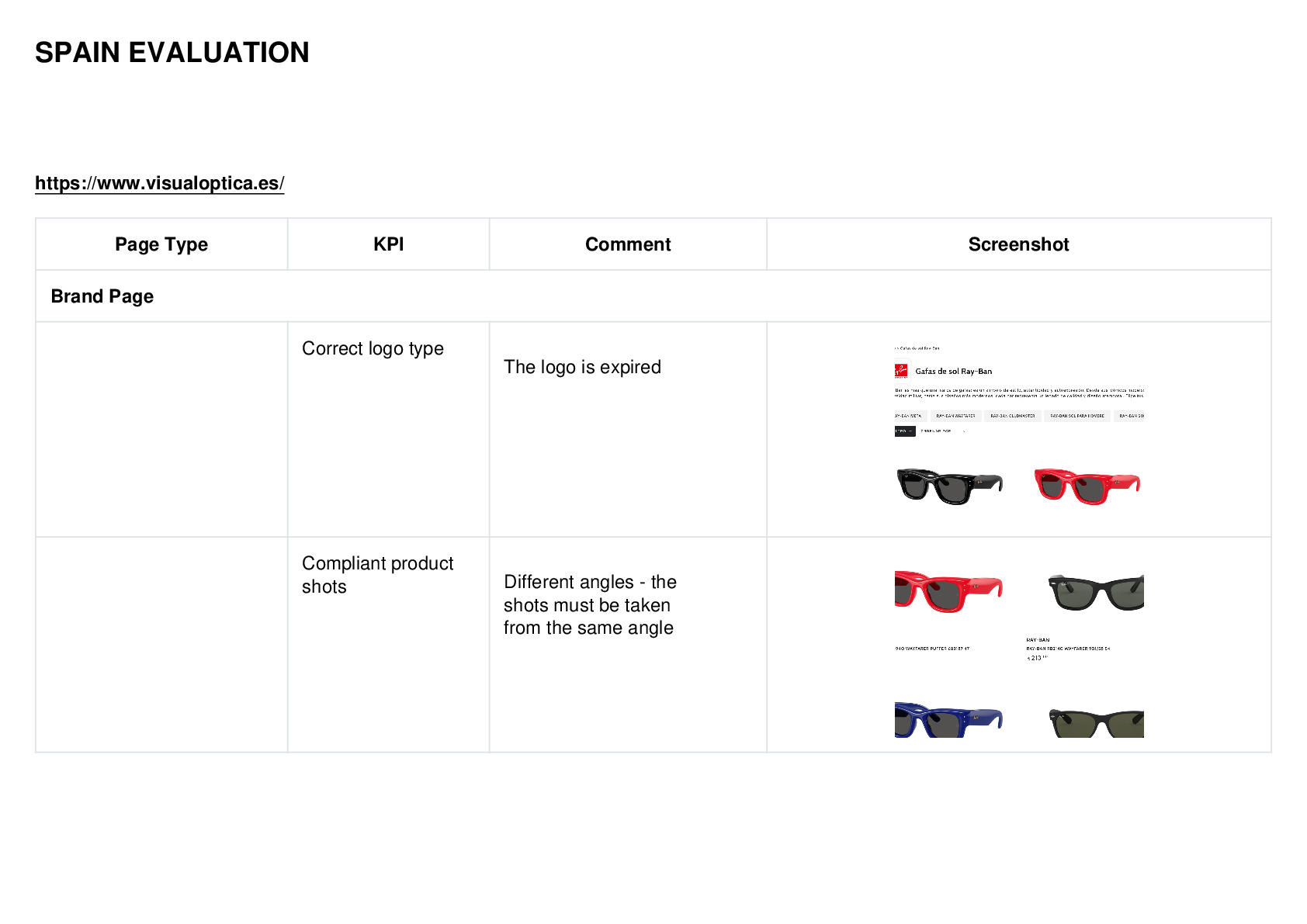Screen dimensions: 1307x924
Task: Expand the Ordenar por sort dropdown
Action: tap(942, 431)
